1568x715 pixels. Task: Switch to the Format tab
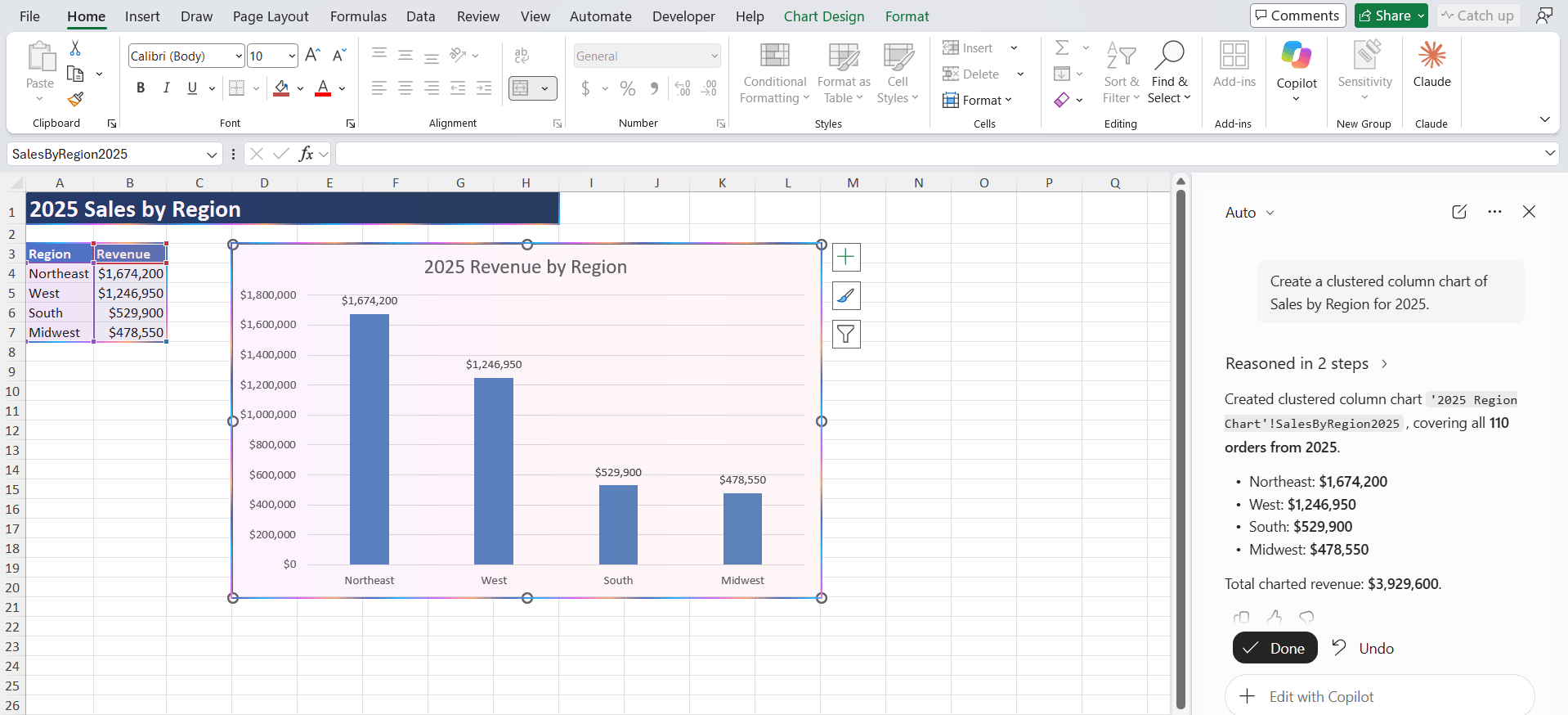click(907, 16)
